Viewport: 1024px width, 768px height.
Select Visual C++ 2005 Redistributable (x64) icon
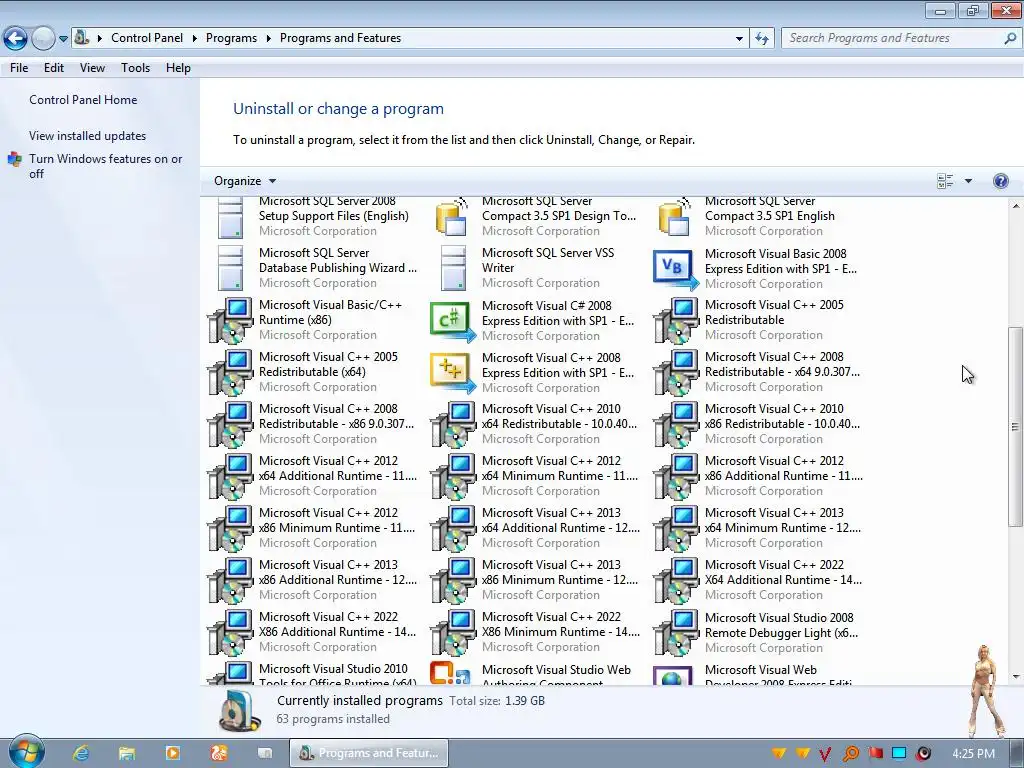click(x=231, y=372)
